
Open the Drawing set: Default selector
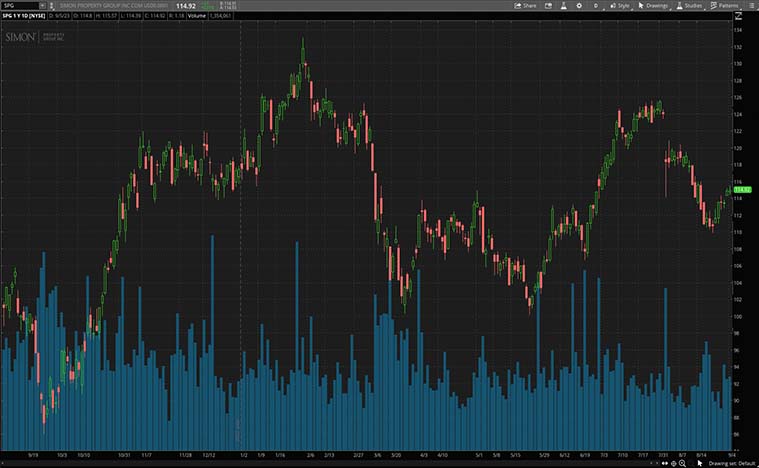pyautogui.click(x=731, y=464)
